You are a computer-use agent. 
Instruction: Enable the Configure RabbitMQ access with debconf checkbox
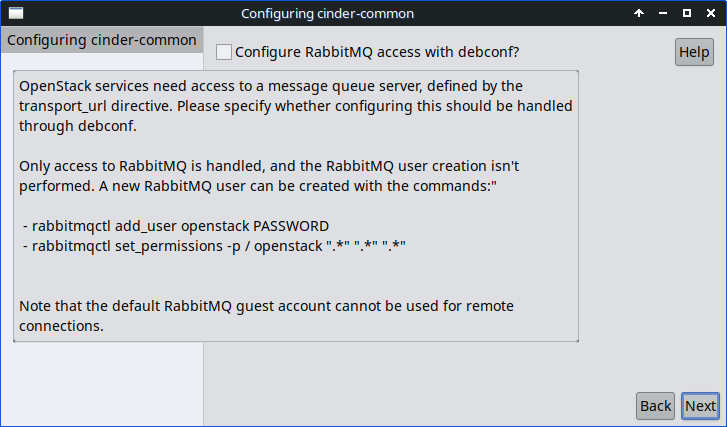click(x=224, y=52)
